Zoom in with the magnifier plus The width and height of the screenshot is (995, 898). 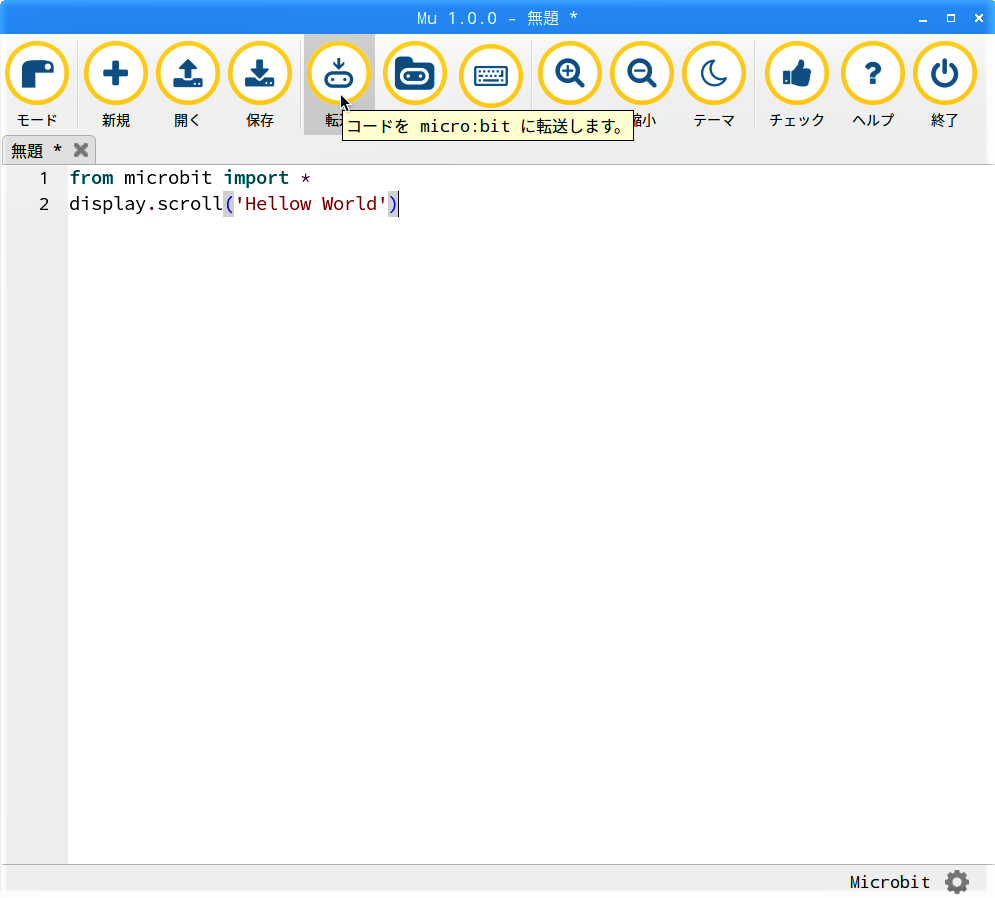[570, 74]
